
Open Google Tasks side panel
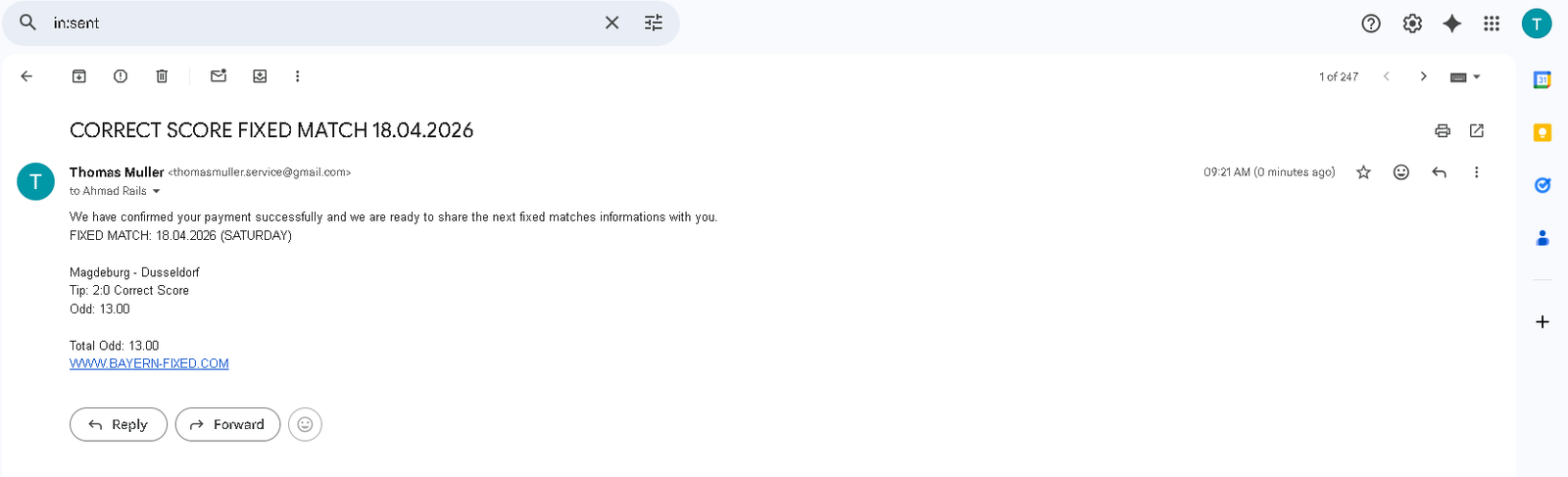(x=1542, y=185)
